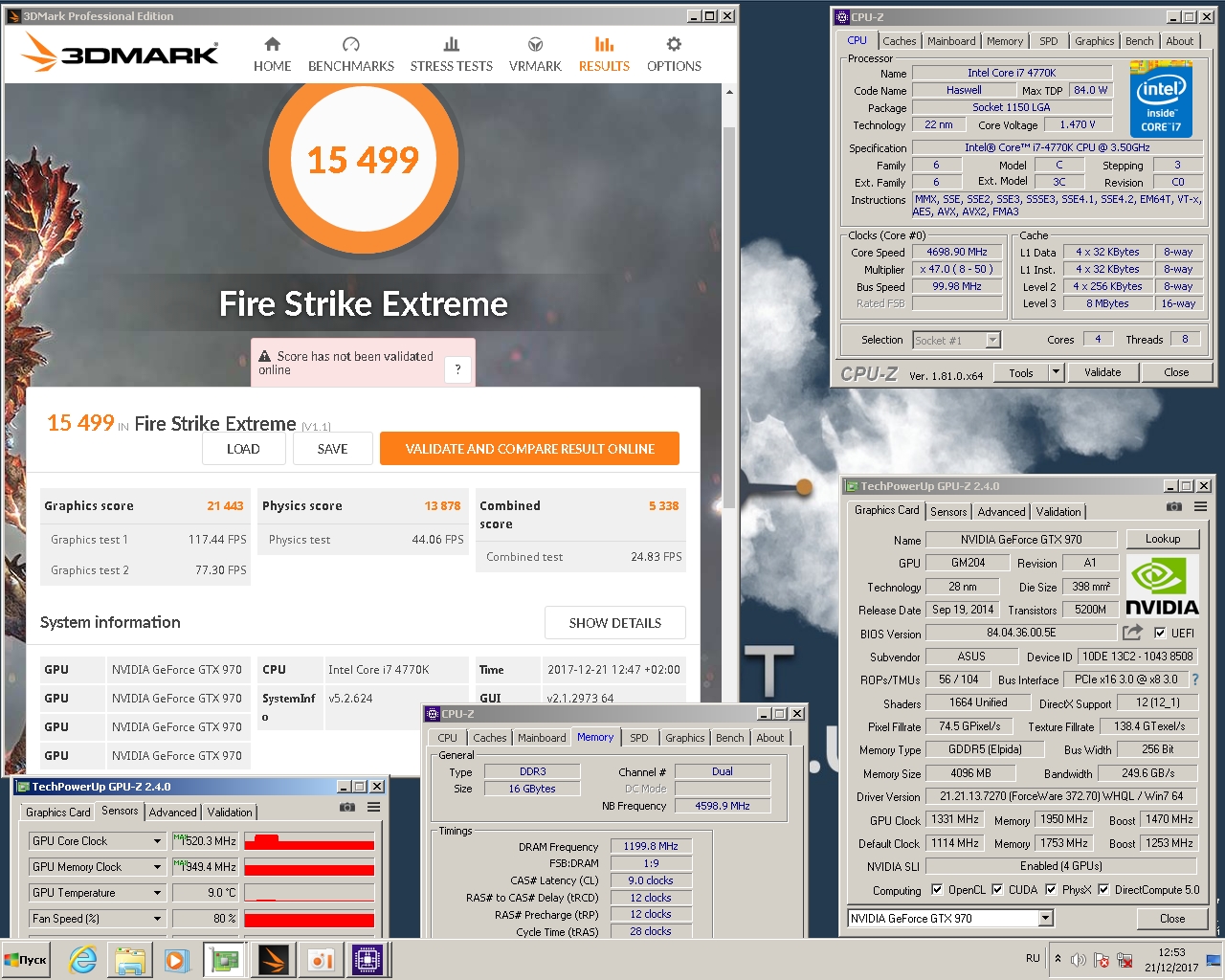Open File Explorer from taskbar
The height and width of the screenshot is (980, 1225).
[x=129, y=960]
